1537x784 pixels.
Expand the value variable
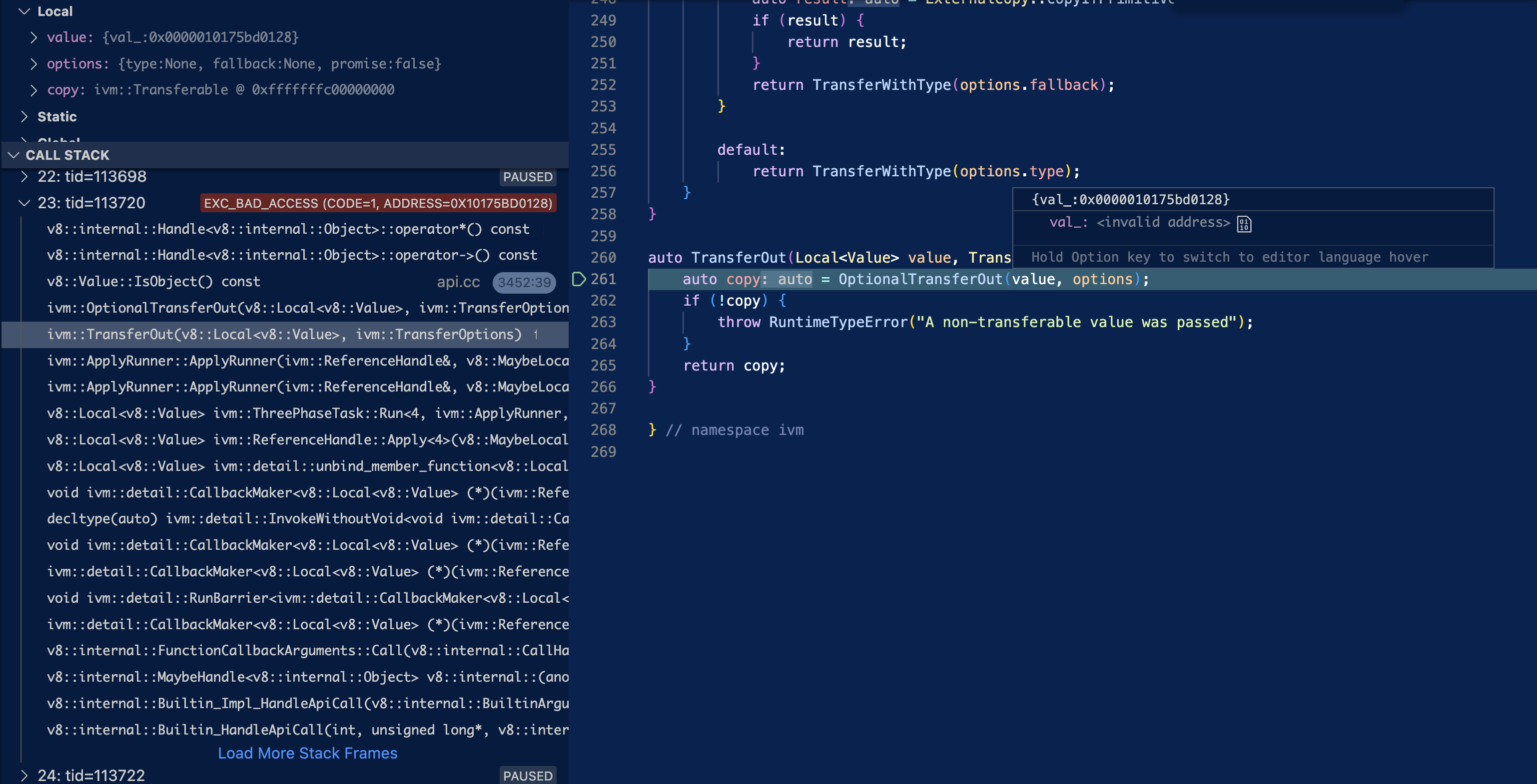click(x=34, y=37)
